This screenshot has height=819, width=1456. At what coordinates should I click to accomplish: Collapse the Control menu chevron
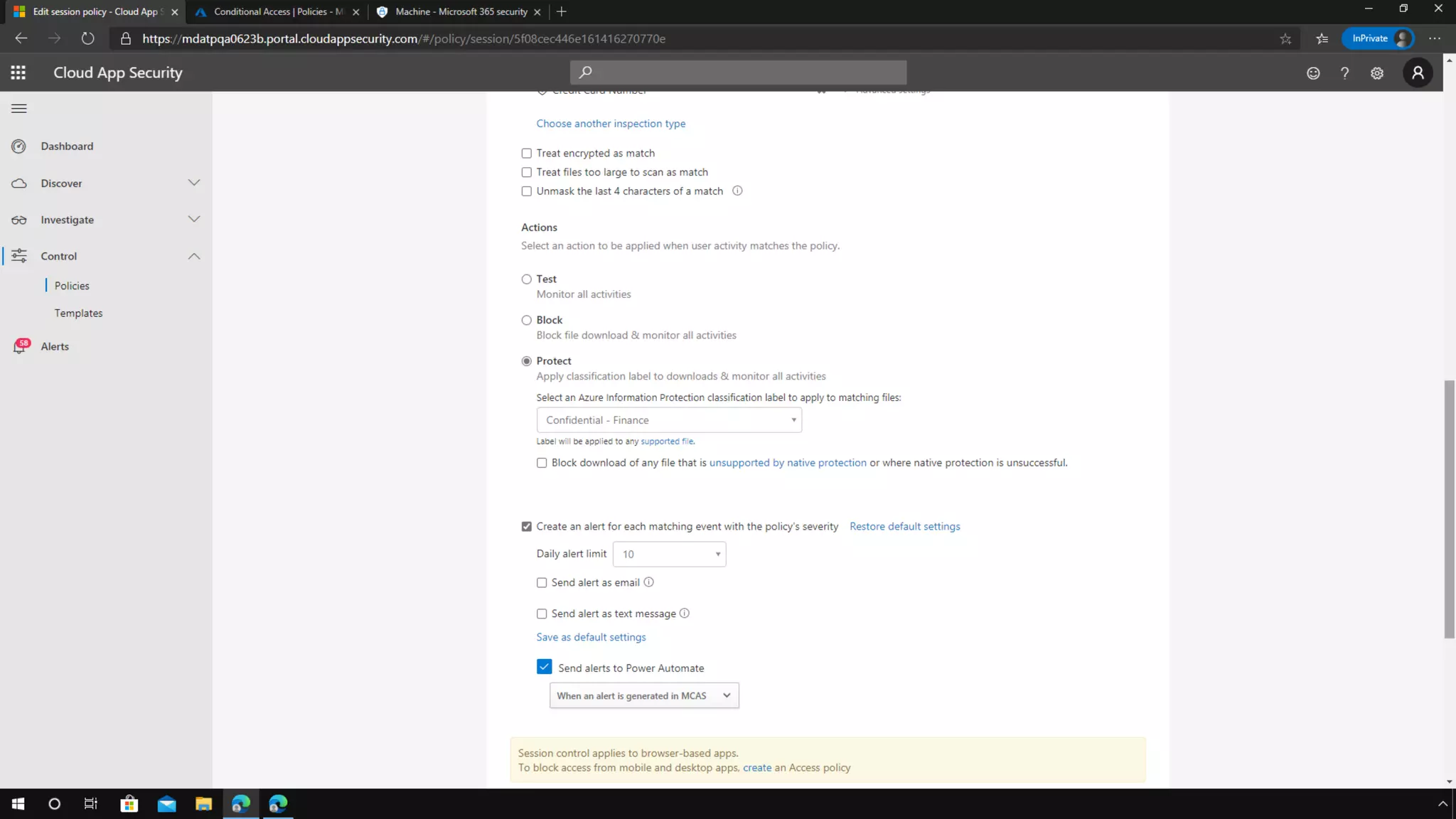tap(194, 256)
